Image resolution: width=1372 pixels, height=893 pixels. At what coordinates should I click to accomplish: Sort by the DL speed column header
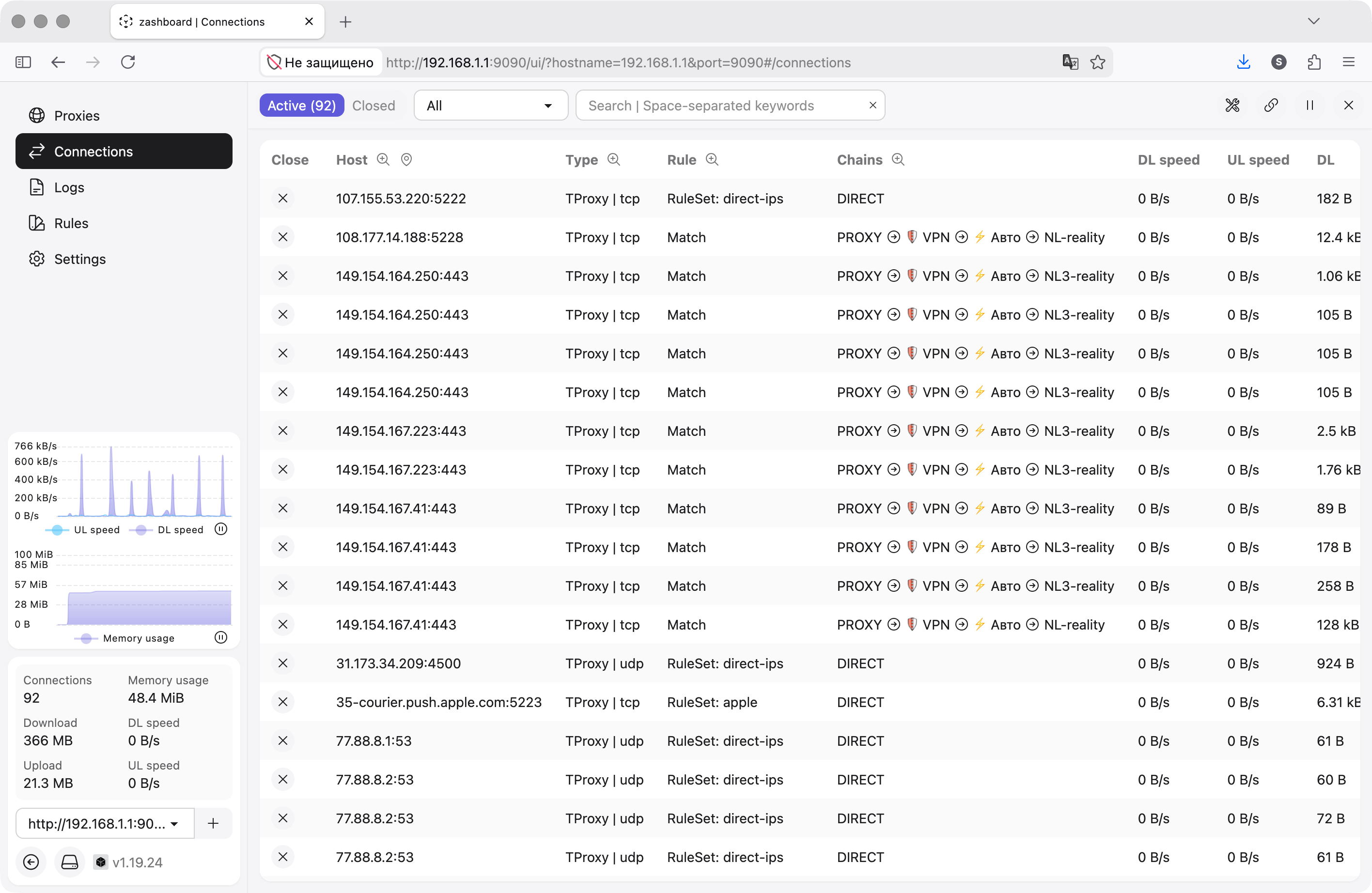click(1169, 160)
